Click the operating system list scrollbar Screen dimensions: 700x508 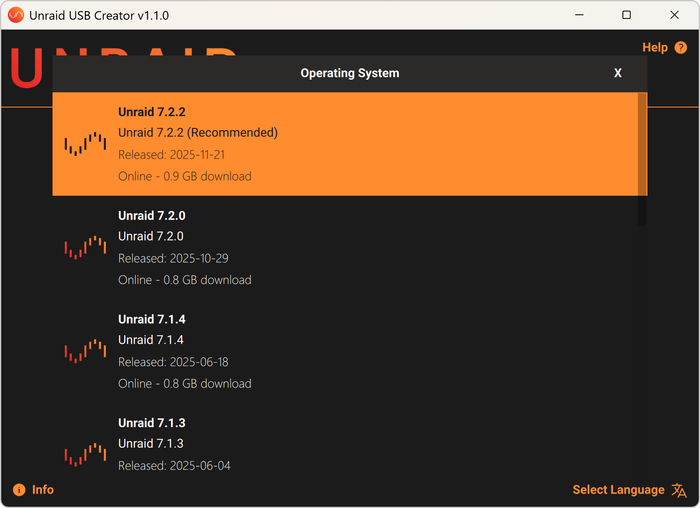(x=642, y=160)
